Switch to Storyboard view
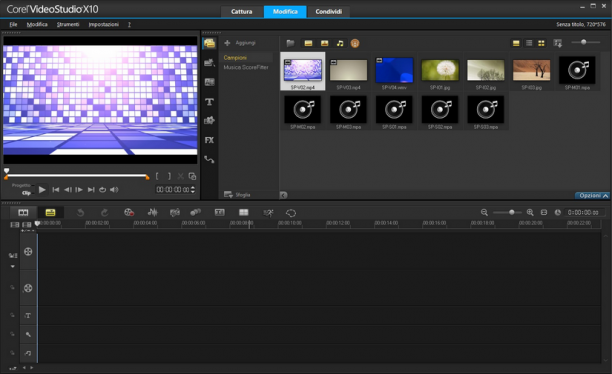612x374 pixels. 23,212
